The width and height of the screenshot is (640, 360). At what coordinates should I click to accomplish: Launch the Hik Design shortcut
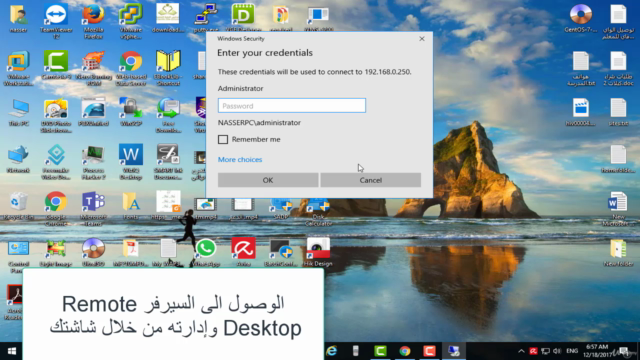(x=318, y=253)
